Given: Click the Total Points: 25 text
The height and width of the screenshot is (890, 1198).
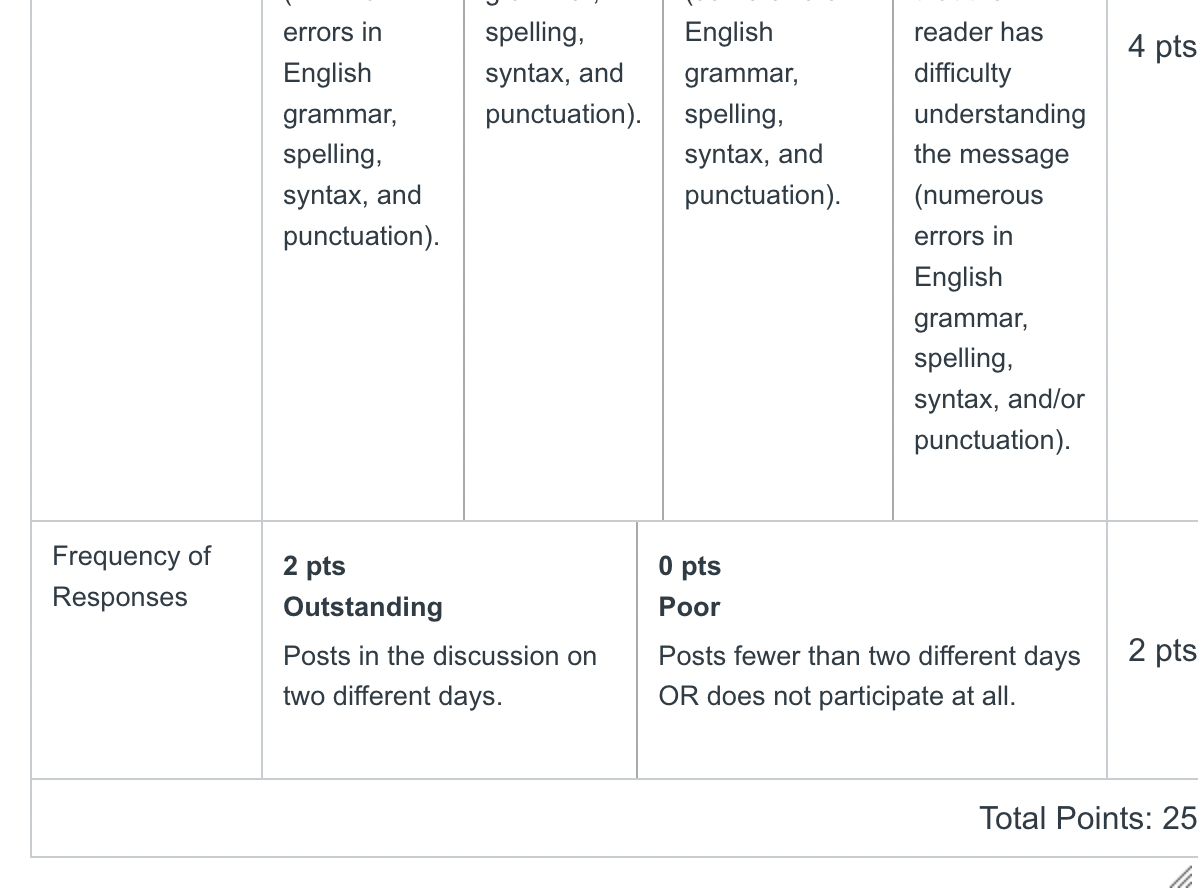Looking at the screenshot, I should click(x=1088, y=818).
